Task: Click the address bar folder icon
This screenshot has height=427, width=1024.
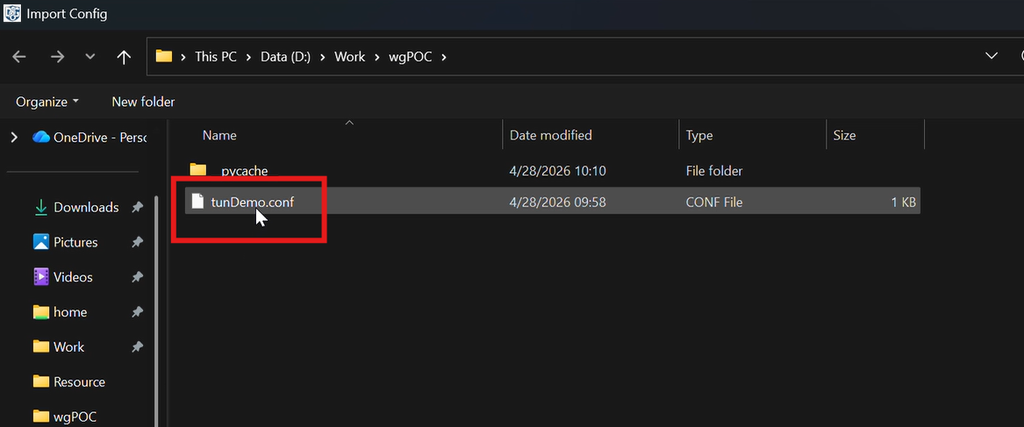Action: (x=163, y=56)
